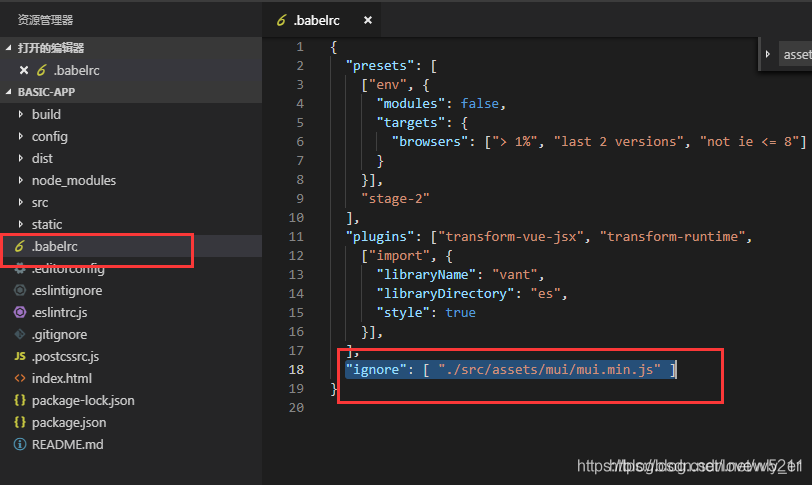Click the braces icon beside package-lock.json

tap(20, 400)
